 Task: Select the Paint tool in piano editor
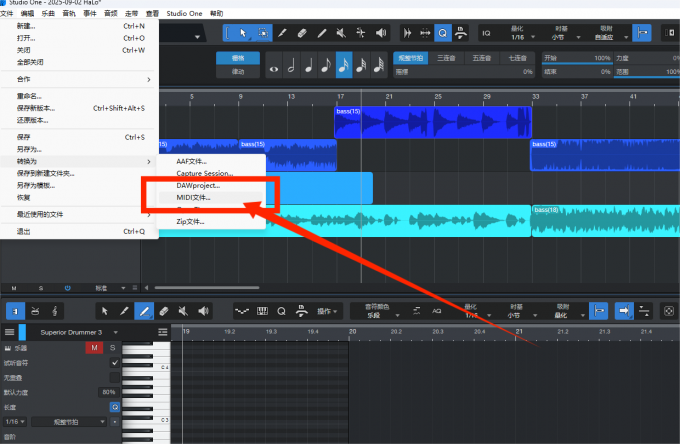point(146,312)
